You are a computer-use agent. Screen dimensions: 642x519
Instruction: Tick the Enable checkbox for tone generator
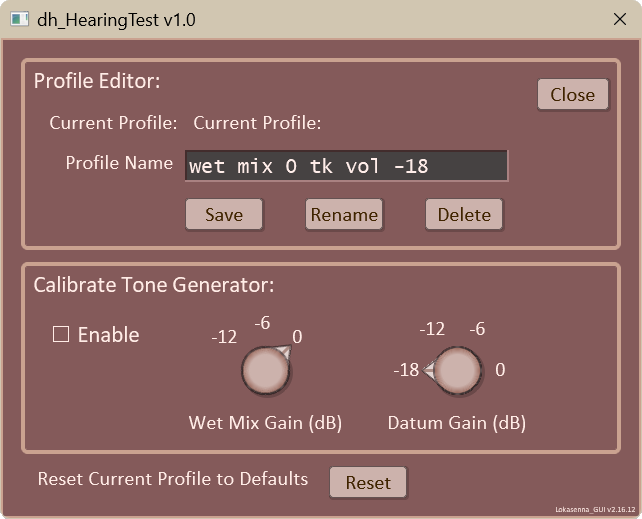(61, 334)
